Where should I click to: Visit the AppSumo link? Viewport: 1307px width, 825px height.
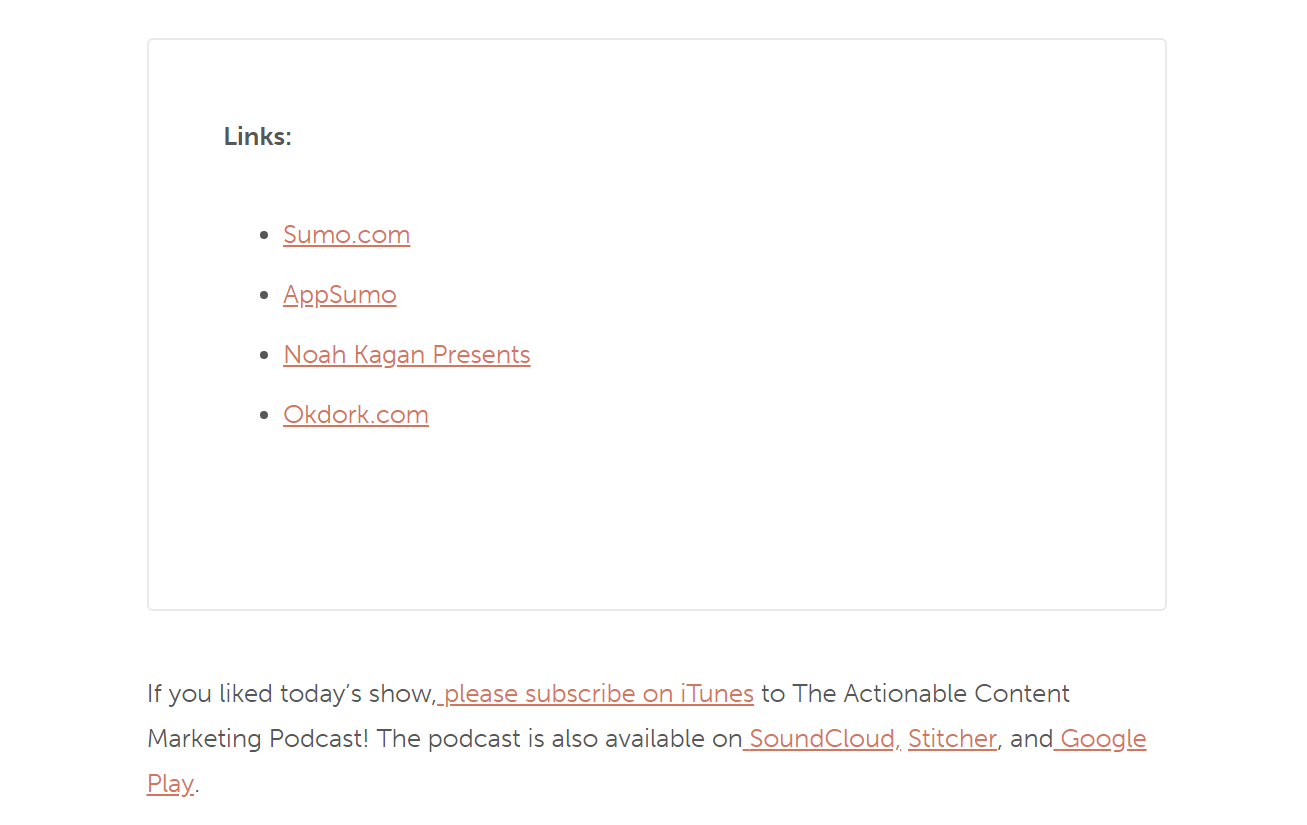[339, 295]
